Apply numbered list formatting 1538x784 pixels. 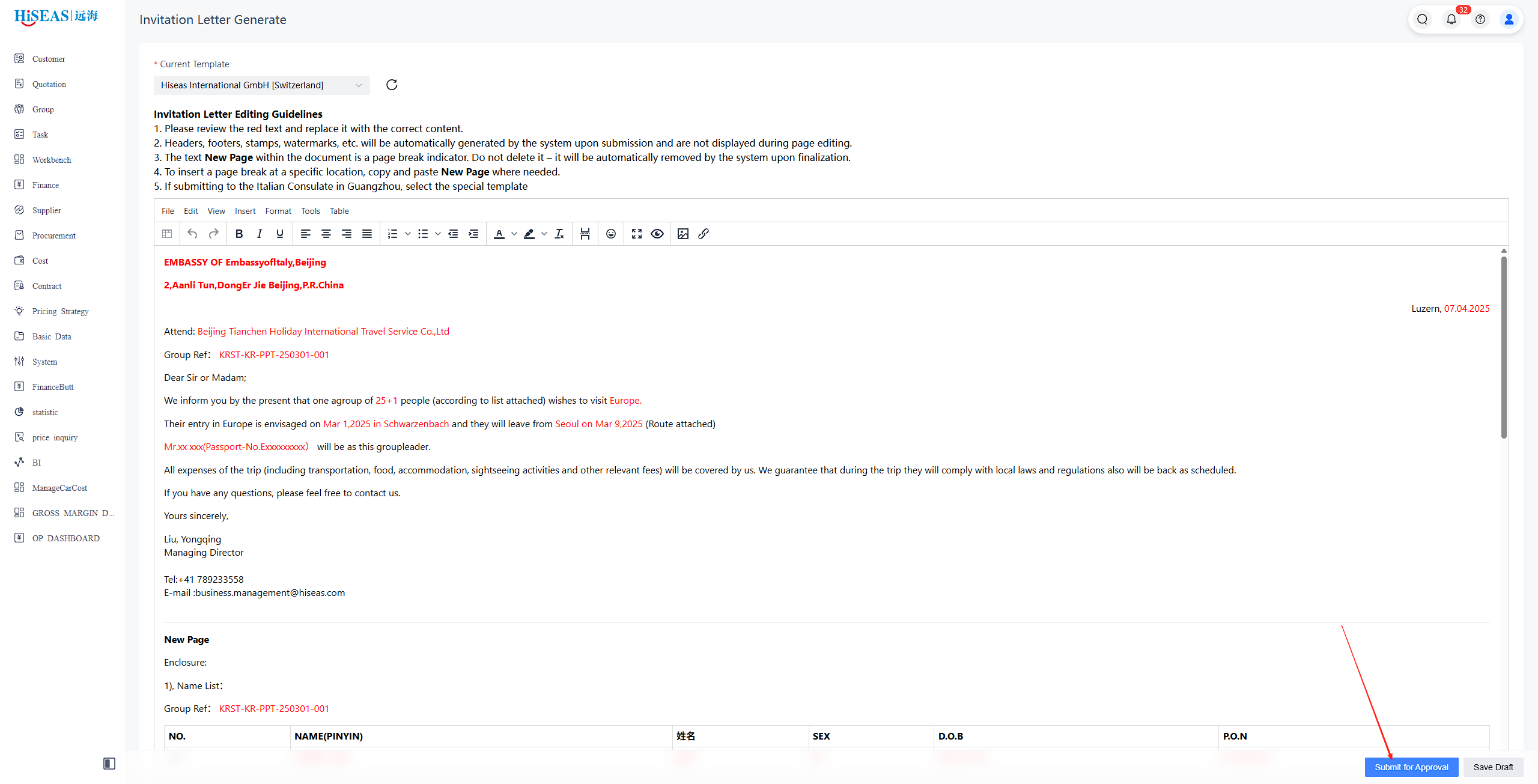[393, 234]
